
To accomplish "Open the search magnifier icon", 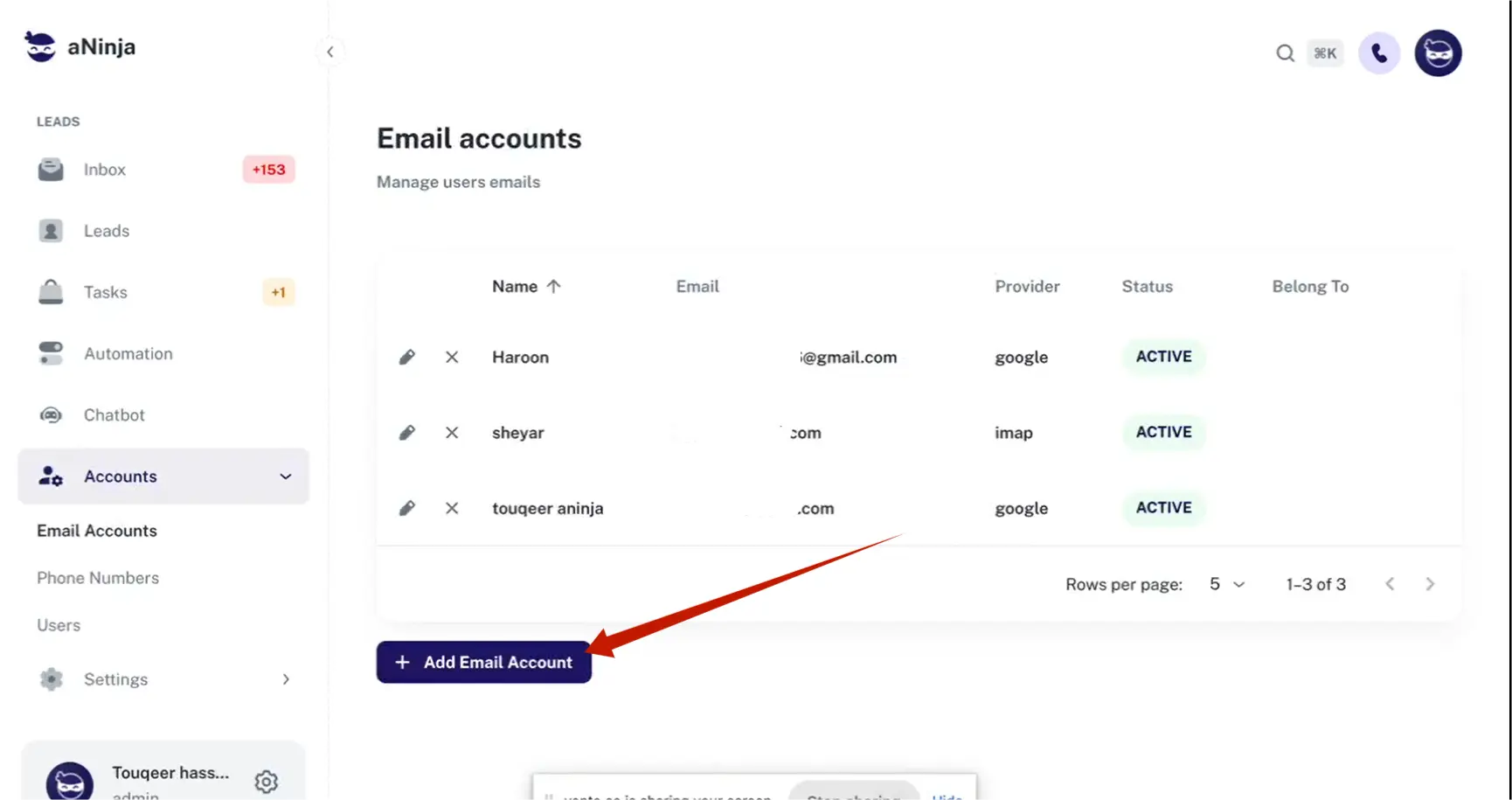I will 1285,53.
